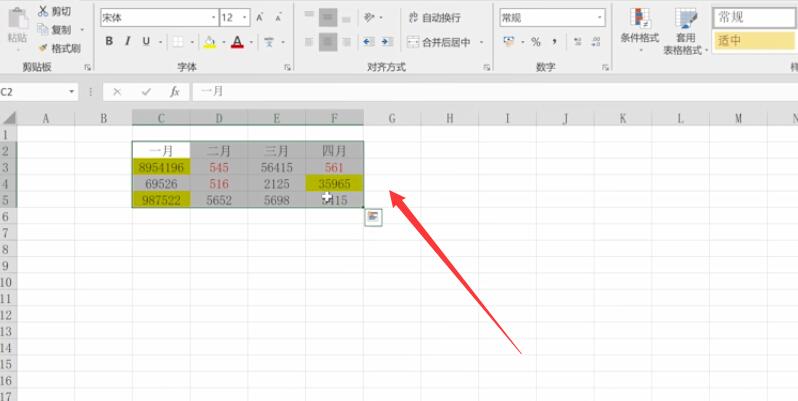Activate the Format Painter (格式刷)
This screenshot has height=401, width=798.
coord(59,48)
